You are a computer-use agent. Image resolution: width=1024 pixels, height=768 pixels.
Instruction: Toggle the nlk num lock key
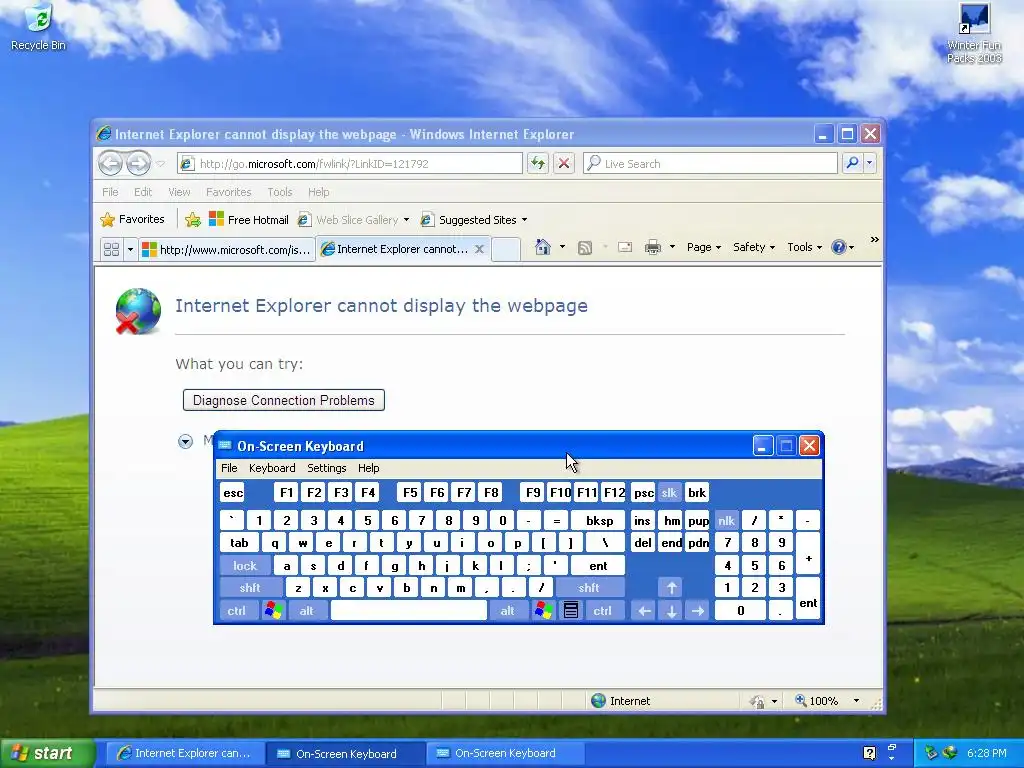click(x=726, y=520)
